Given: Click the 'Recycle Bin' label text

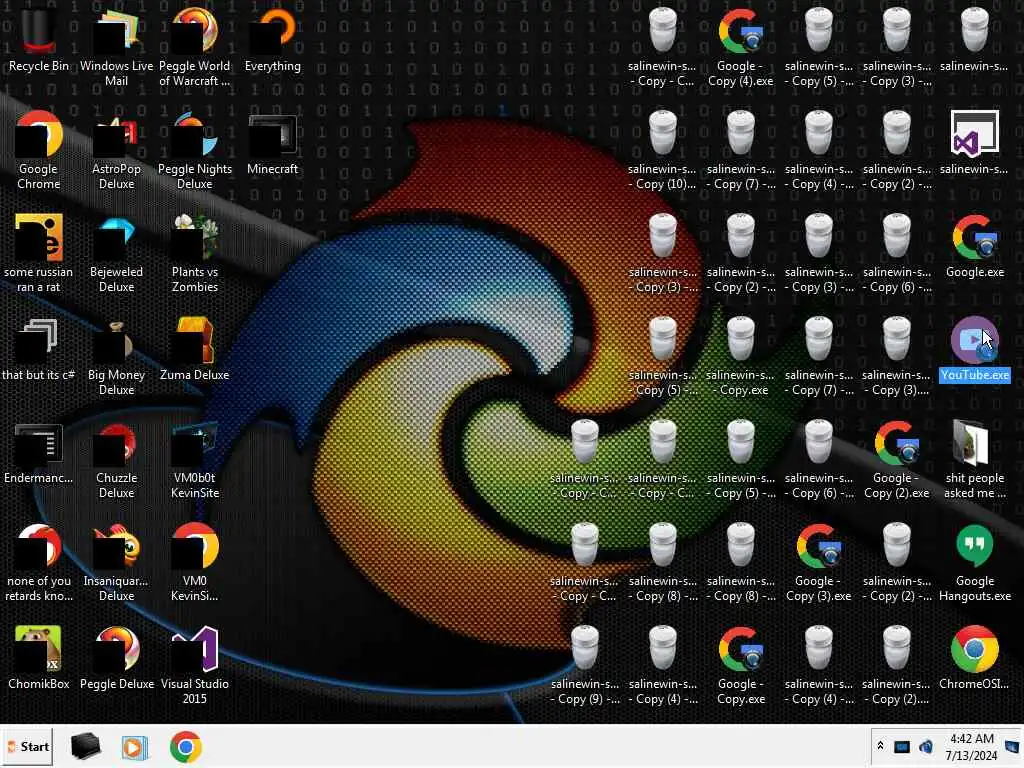Looking at the screenshot, I should point(39,66).
